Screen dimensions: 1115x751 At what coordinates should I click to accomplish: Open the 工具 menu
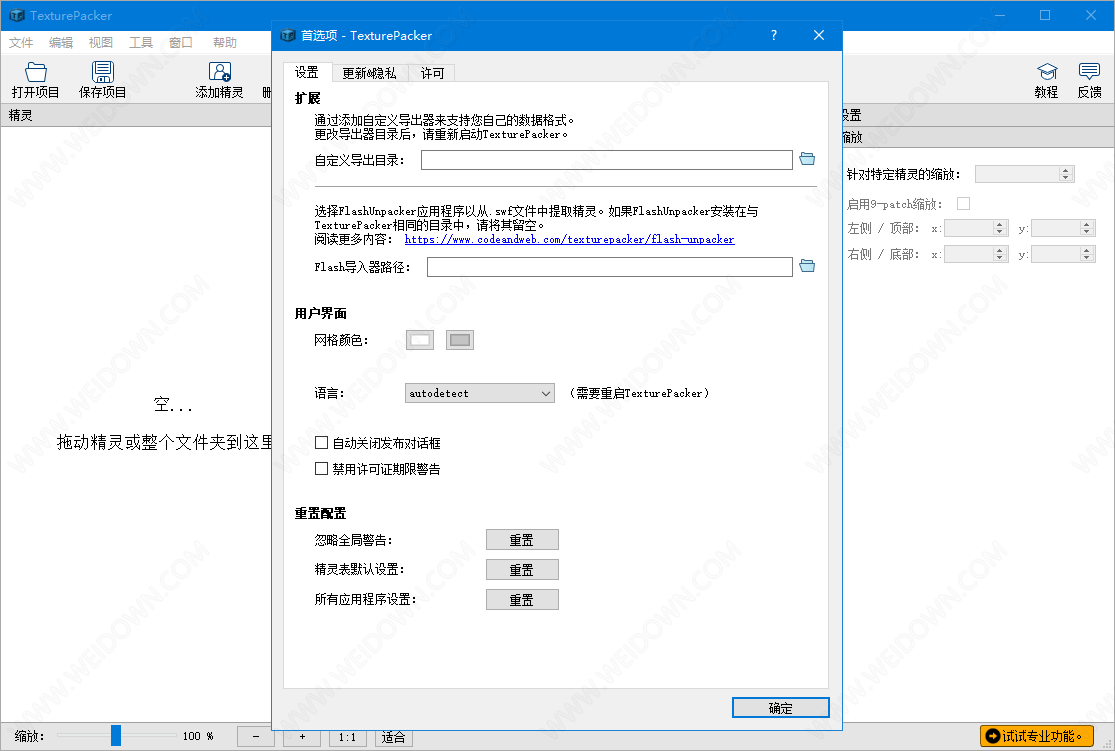140,43
